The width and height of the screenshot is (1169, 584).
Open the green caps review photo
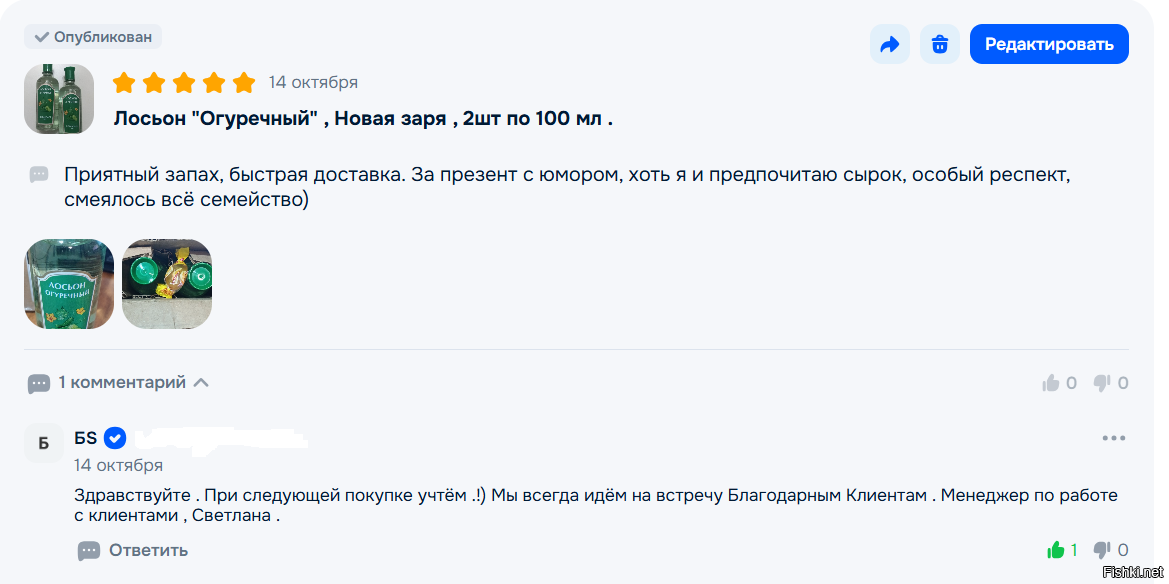167,284
